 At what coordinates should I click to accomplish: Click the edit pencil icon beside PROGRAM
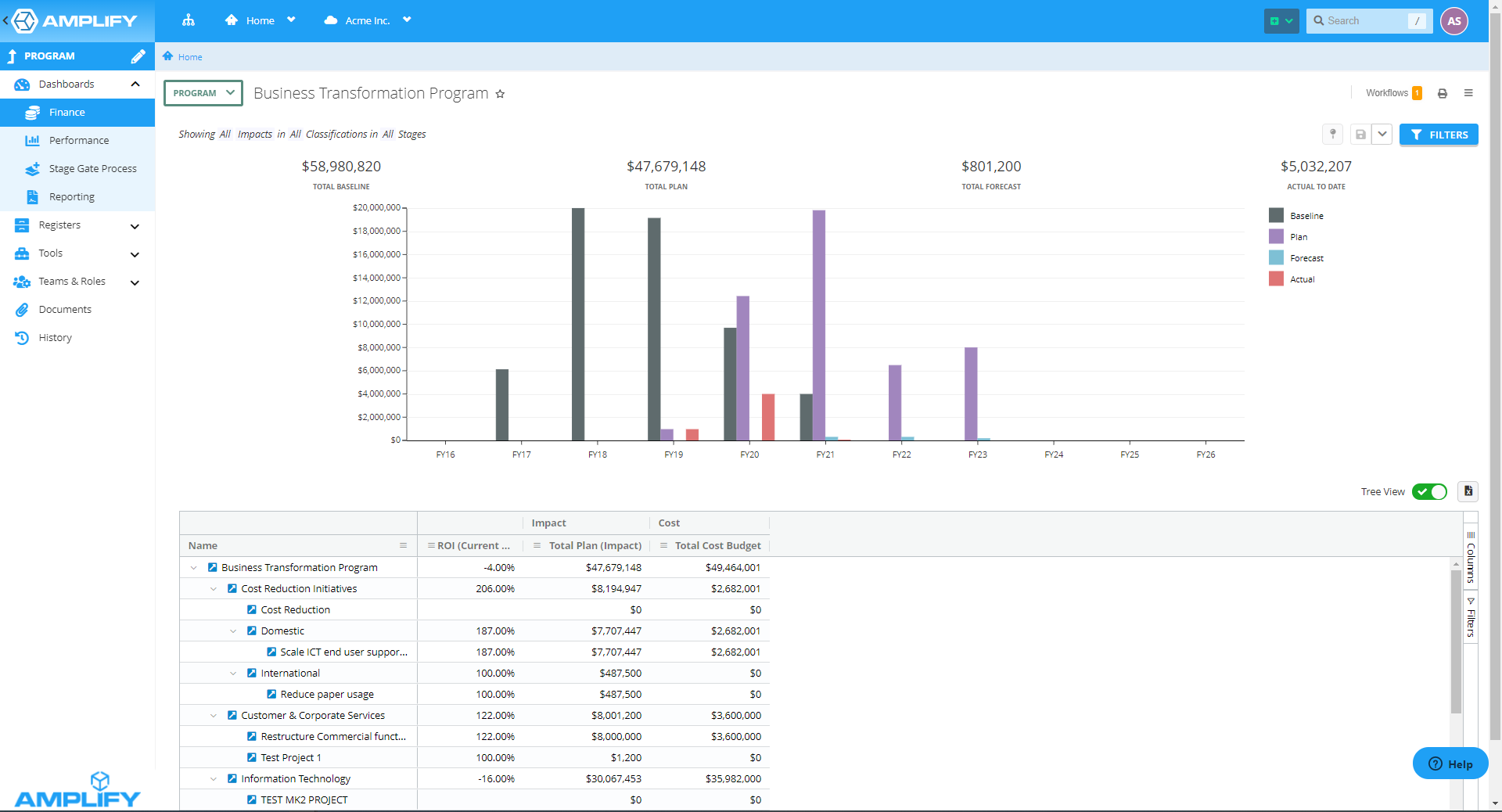pos(138,56)
